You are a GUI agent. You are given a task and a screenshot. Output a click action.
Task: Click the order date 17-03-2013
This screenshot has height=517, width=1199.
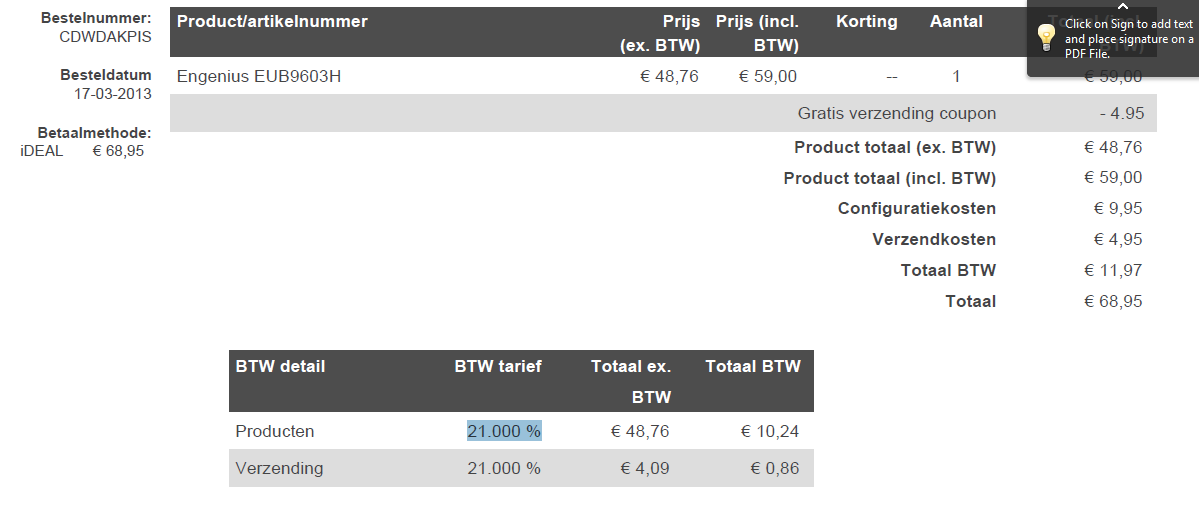tap(112, 94)
